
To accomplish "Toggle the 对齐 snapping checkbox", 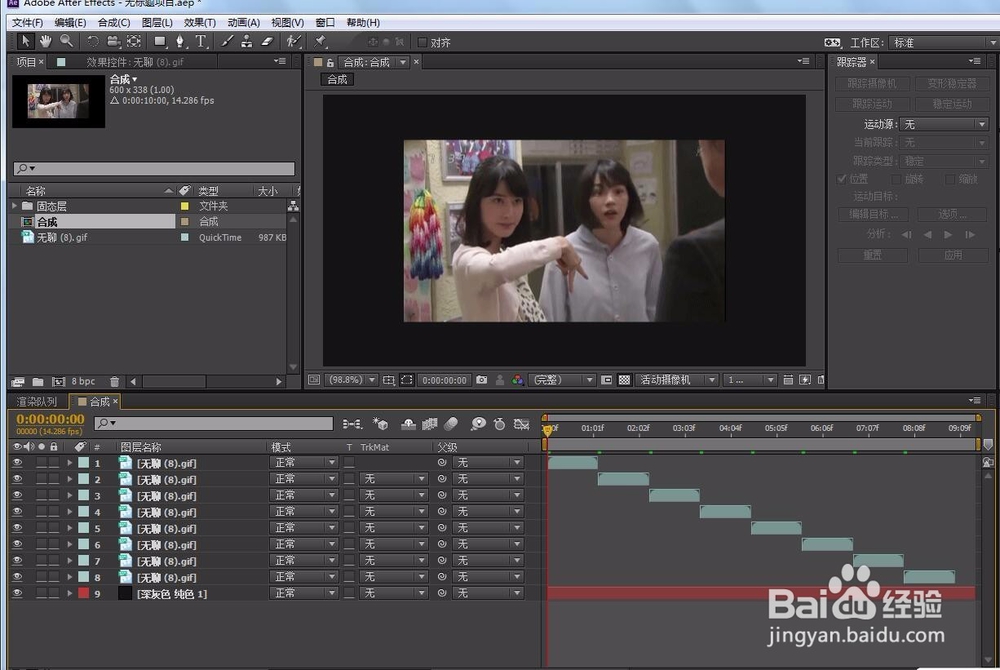I will coord(422,42).
